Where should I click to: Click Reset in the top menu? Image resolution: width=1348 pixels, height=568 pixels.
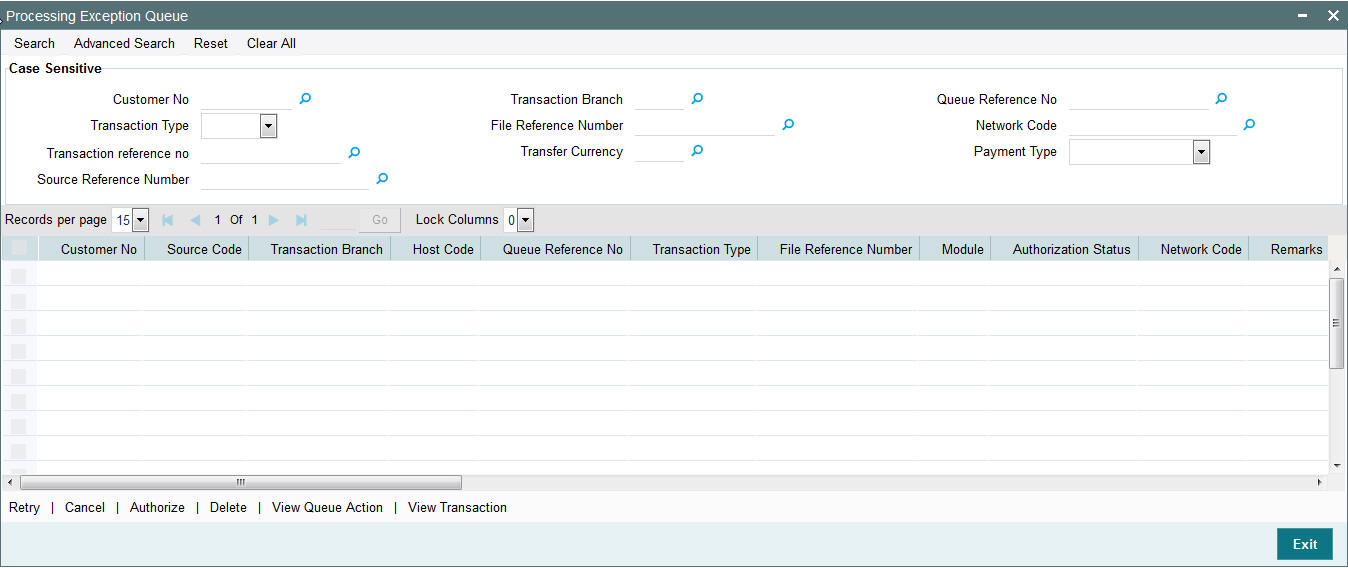pos(211,43)
